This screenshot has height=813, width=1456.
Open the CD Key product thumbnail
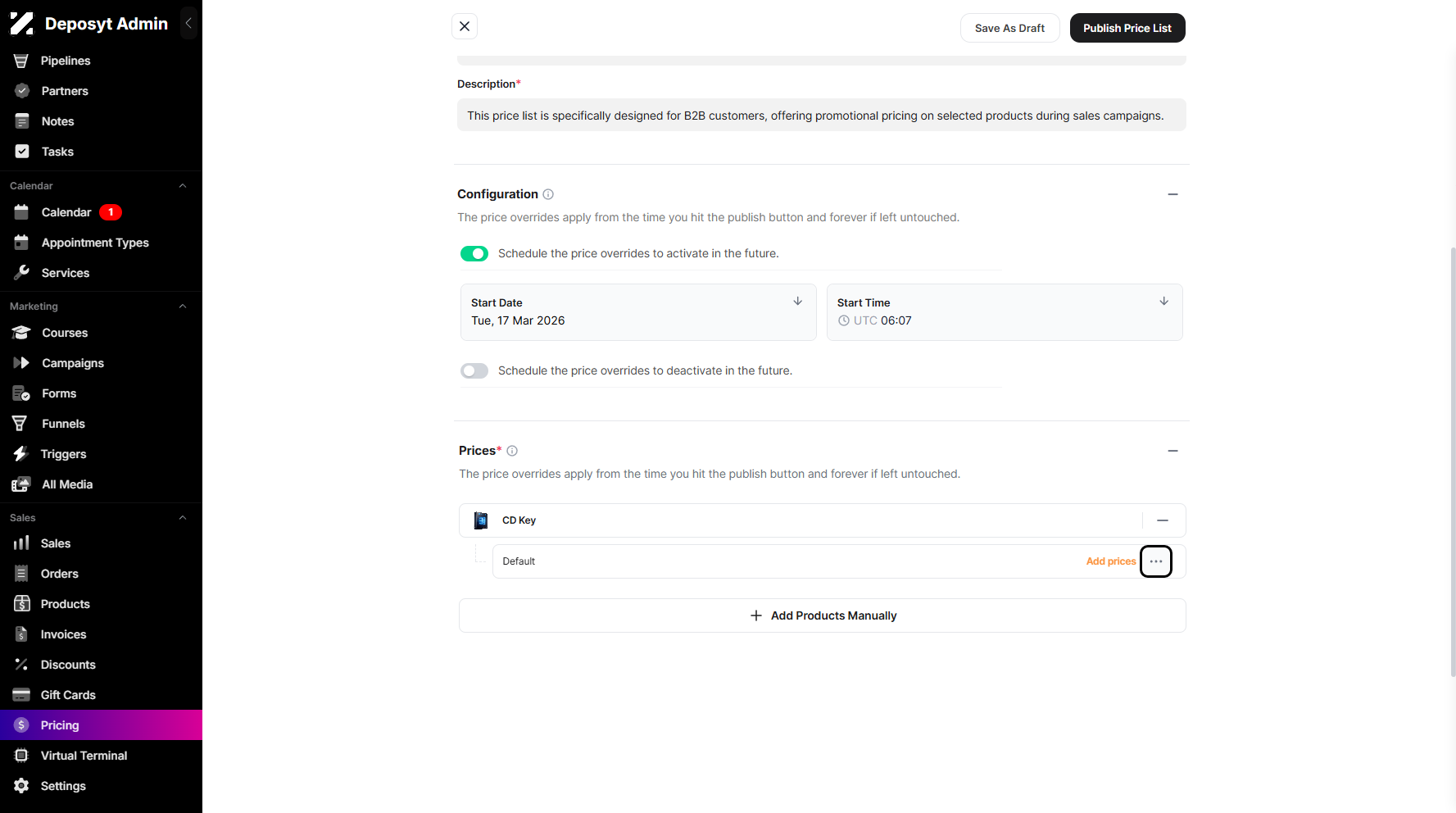(x=482, y=520)
